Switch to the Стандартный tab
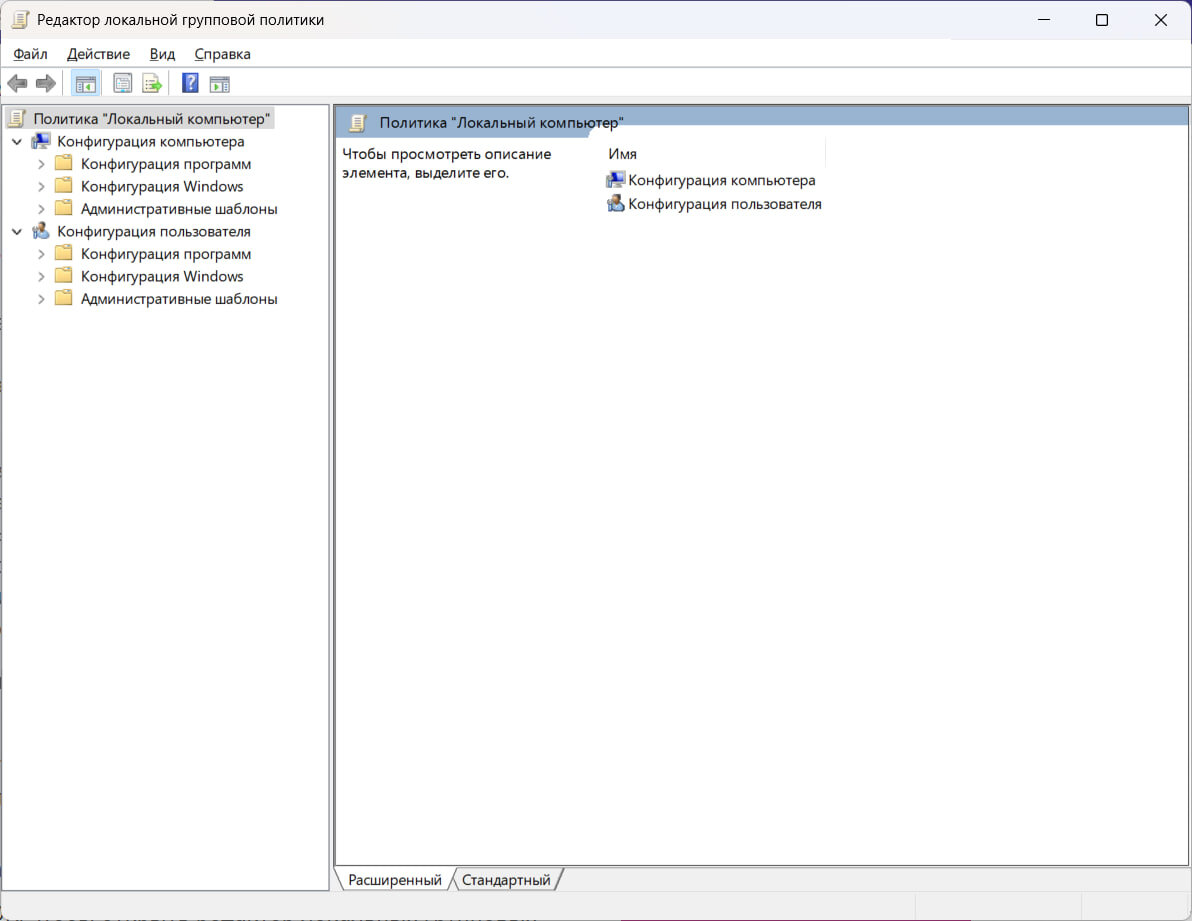 coord(505,880)
